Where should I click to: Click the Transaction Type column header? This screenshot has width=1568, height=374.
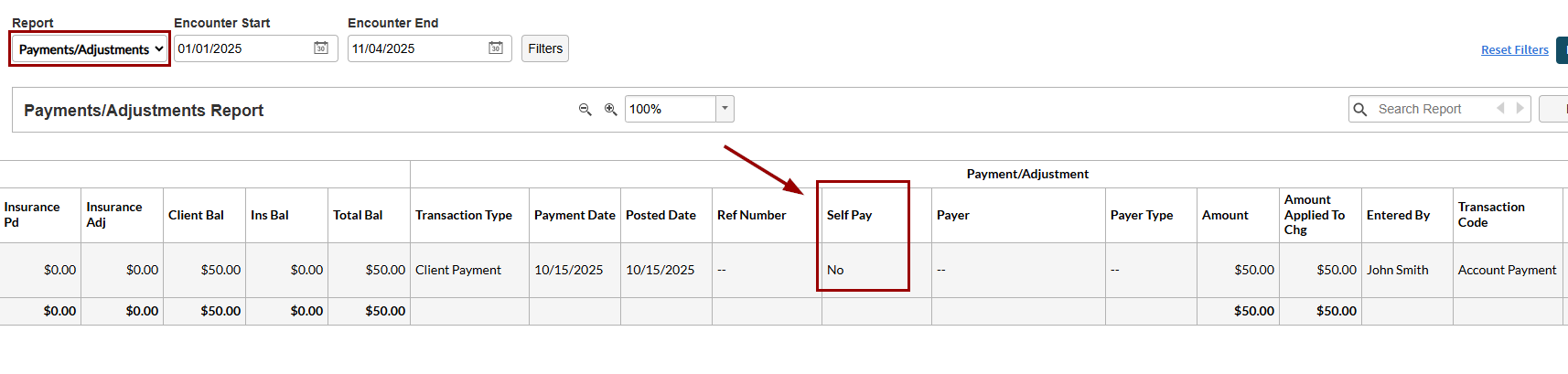click(464, 216)
